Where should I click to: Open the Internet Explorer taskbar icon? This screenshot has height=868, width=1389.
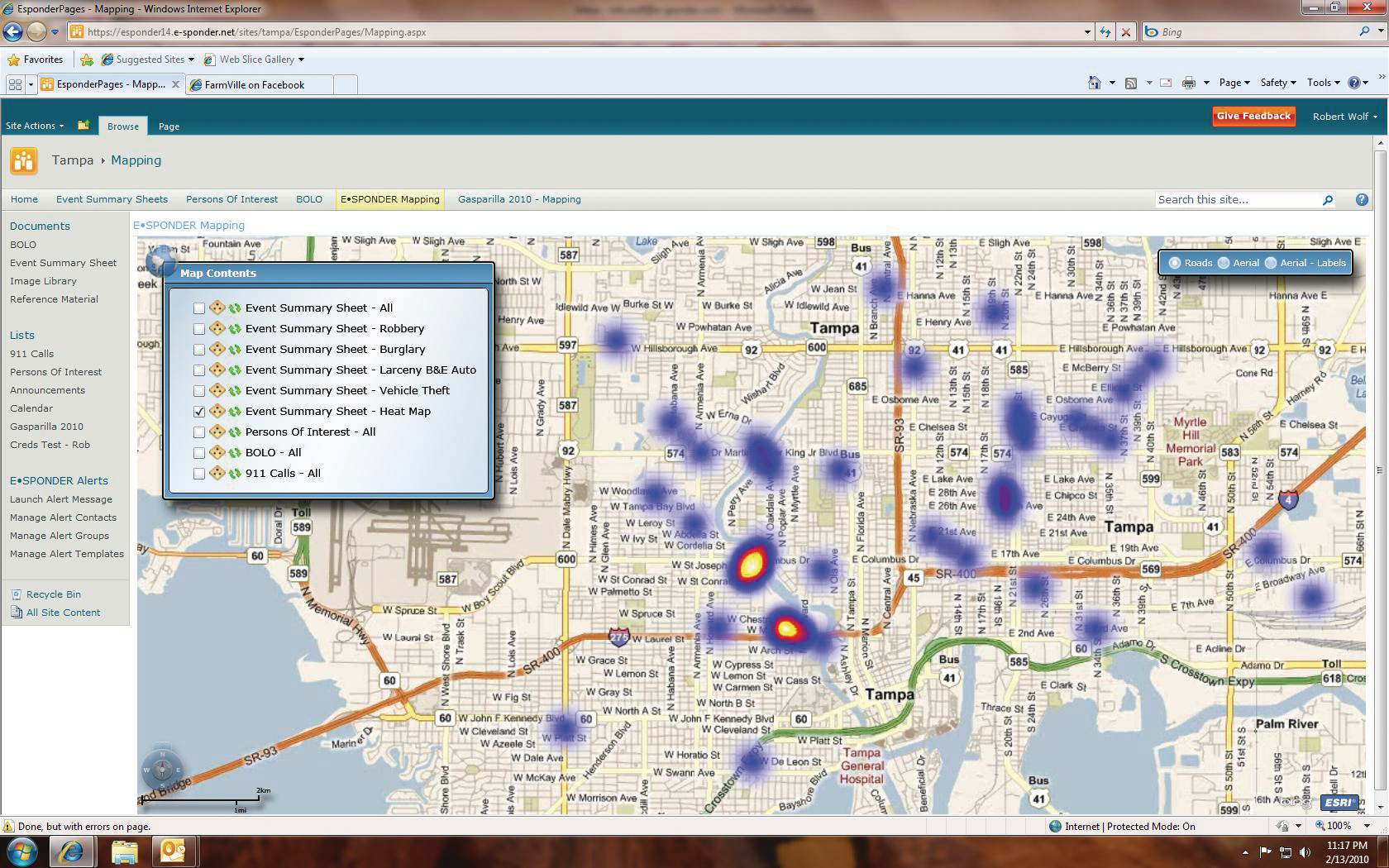tap(71, 851)
